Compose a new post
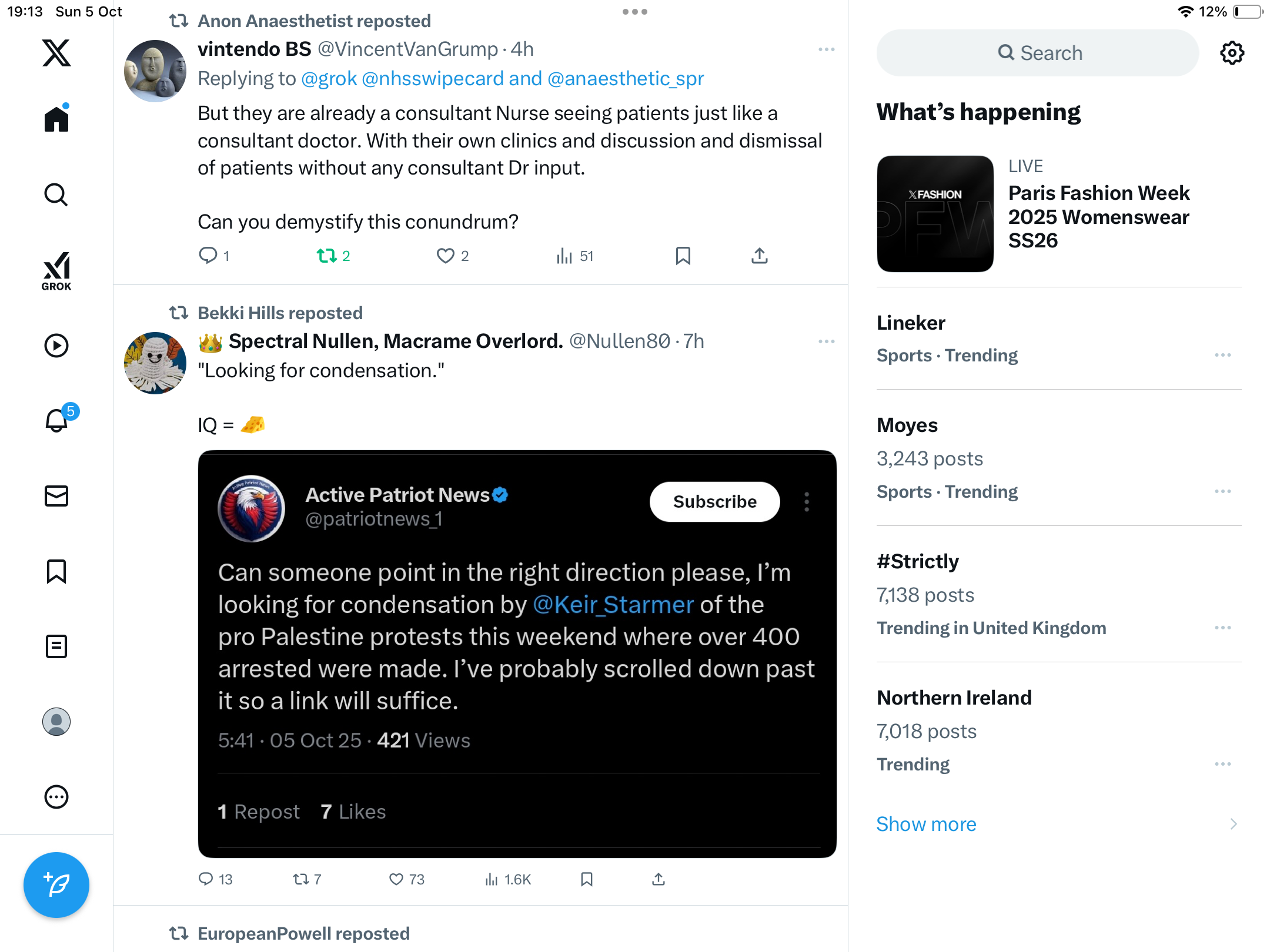The height and width of the screenshot is (952, 1270). [x=56, y=884]
